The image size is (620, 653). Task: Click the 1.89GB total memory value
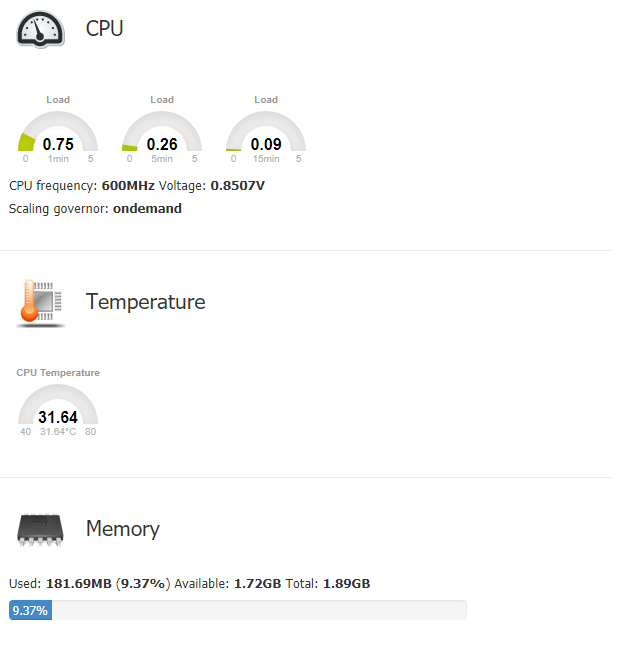pyautogui.click(x=346, y=583)
